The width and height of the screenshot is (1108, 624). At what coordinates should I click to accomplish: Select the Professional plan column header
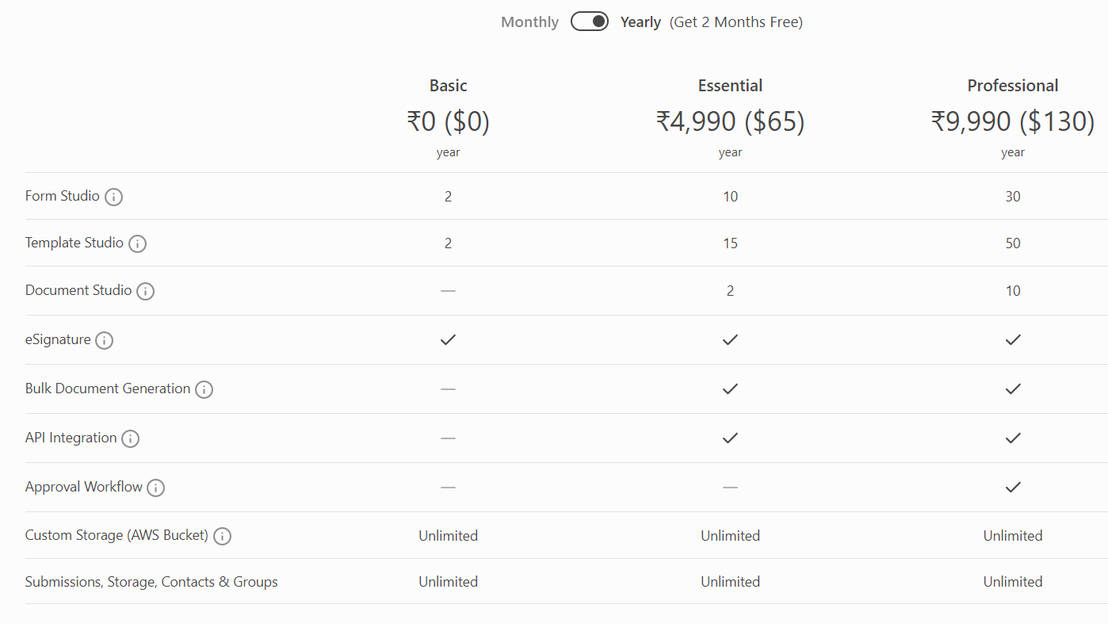coord(1012,85)
